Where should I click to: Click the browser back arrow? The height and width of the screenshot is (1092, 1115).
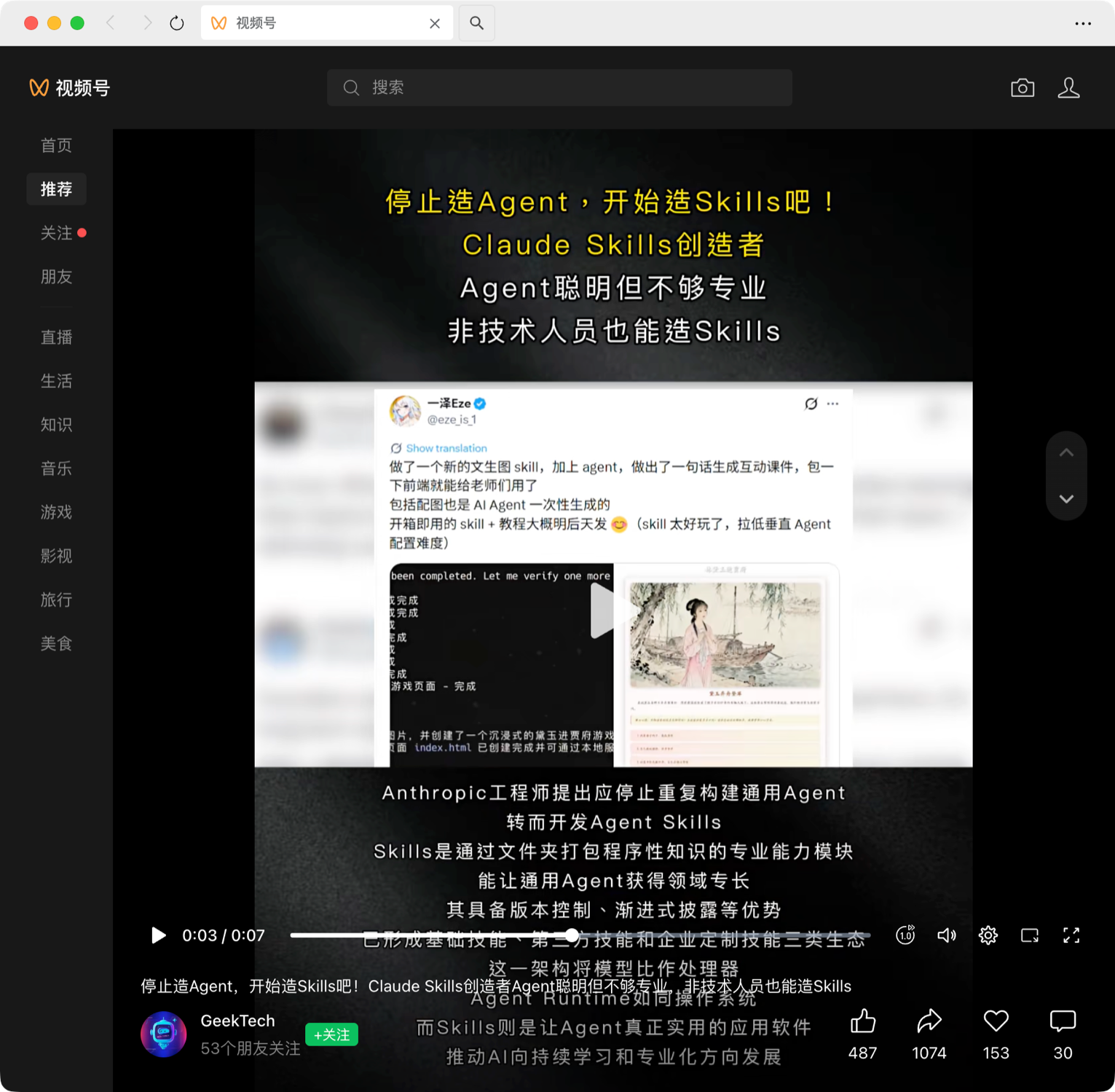tap(111, 23)
